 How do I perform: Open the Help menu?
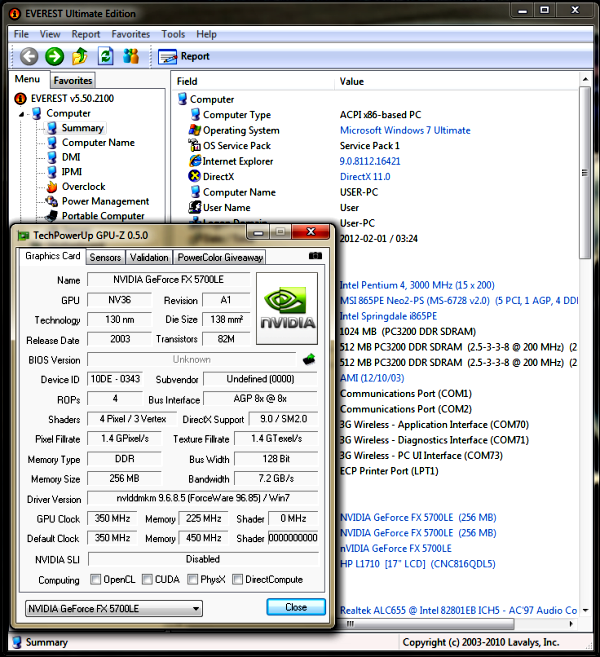pyautogui.click(x=206, y=34)
